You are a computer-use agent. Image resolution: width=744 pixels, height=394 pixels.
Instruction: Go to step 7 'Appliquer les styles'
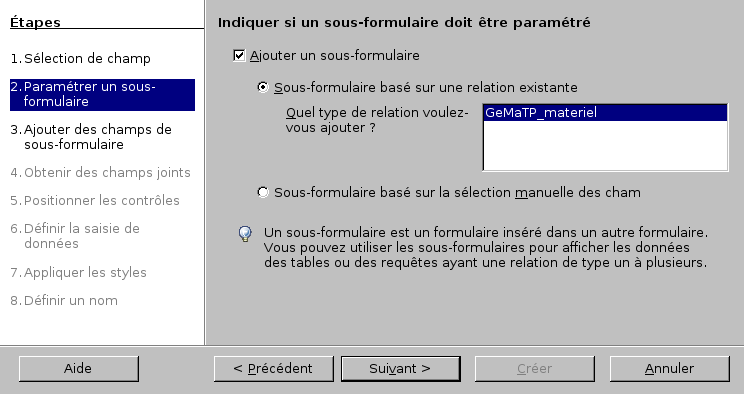point(78,272)
